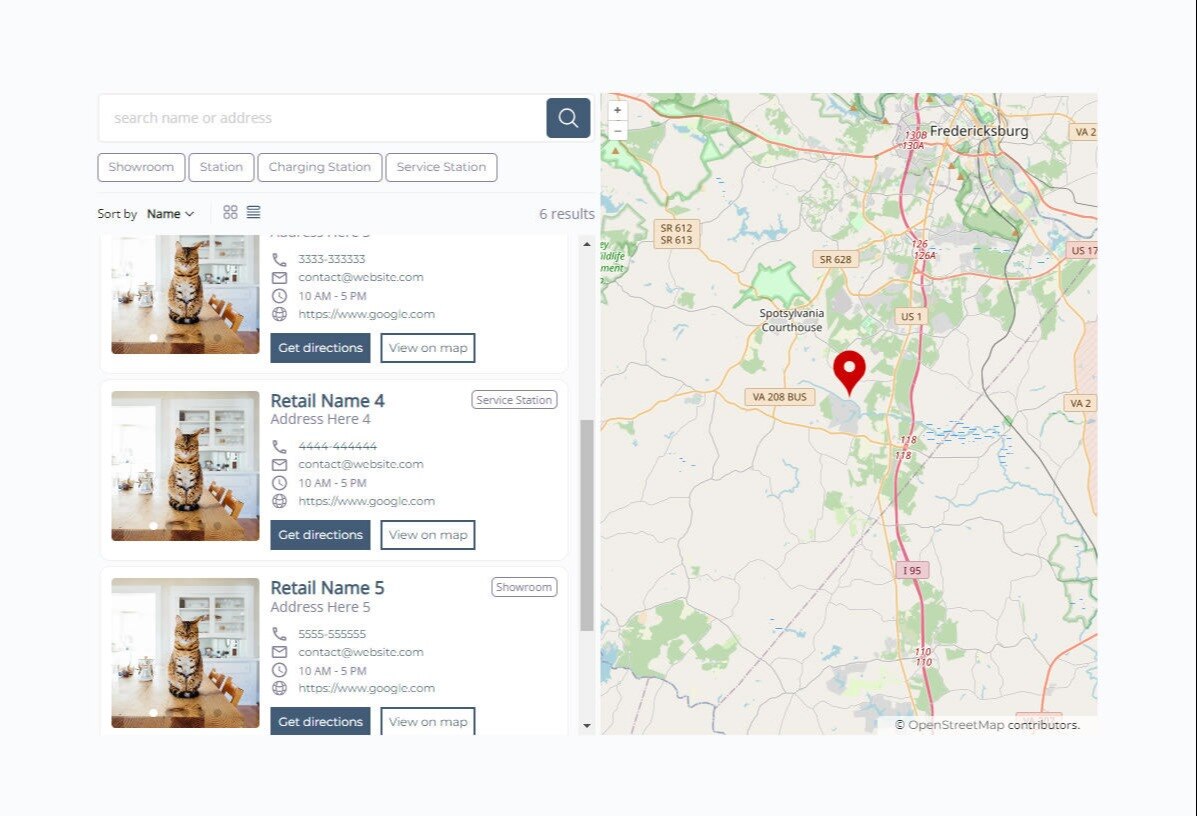Switch to grid view layout
1197x816 pixels.
231,212
